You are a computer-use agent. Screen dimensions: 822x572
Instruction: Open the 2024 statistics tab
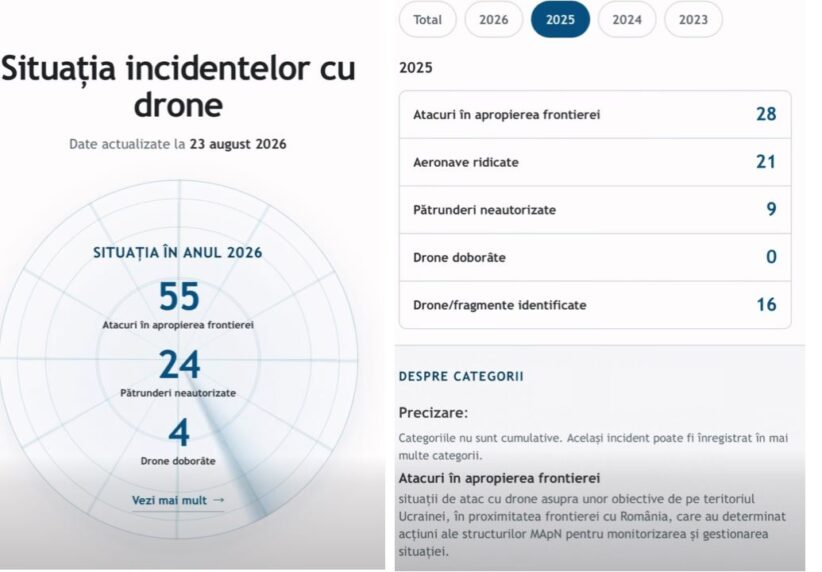coord(626,19)
